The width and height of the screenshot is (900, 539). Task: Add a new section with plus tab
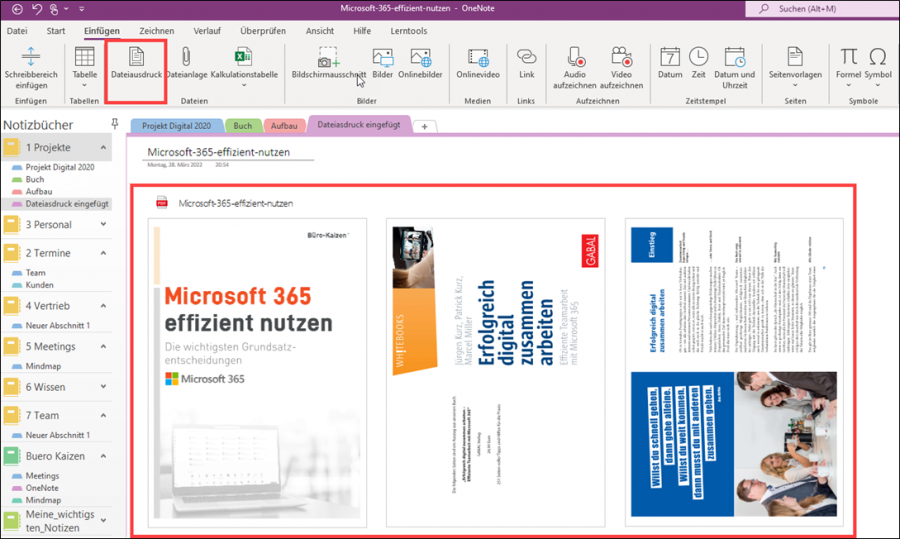click(425, 126)
